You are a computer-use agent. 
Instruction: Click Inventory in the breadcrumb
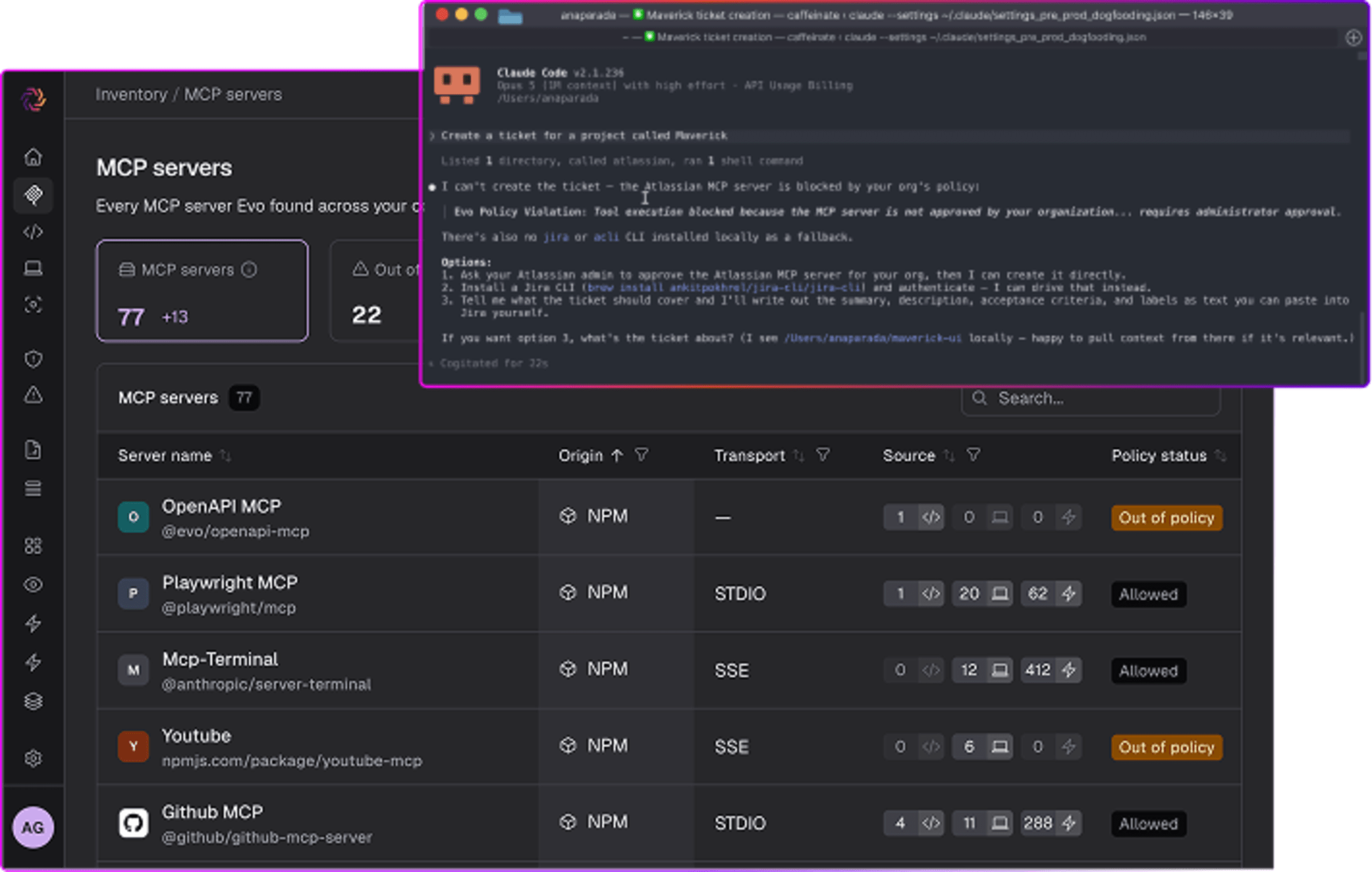coord(131,95)
